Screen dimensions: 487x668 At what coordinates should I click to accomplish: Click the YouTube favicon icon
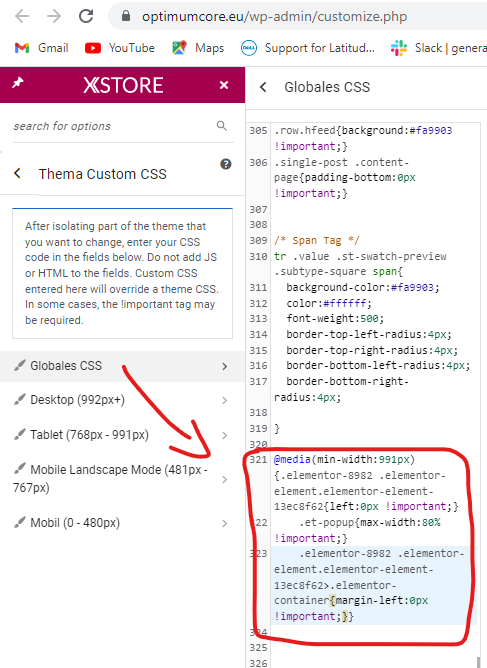click(93, 48)
